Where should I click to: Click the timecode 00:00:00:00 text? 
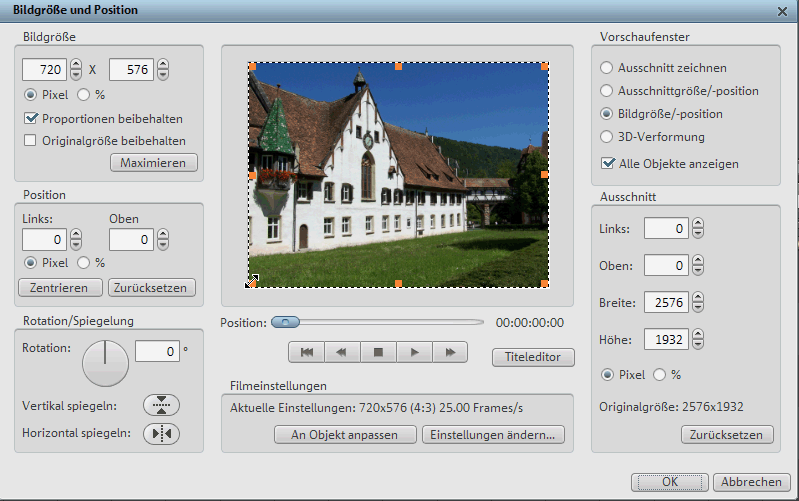(x=530, y=323)
